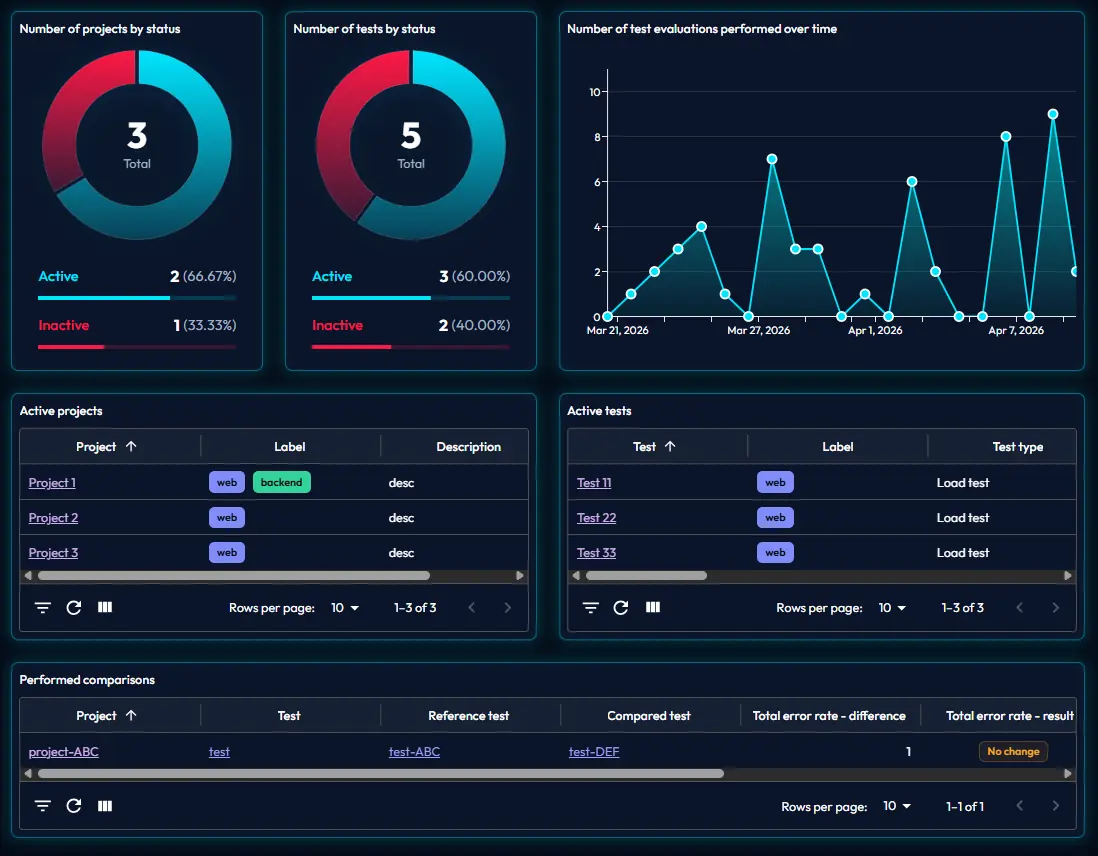Open the Test 22 link

pos(597,518)
